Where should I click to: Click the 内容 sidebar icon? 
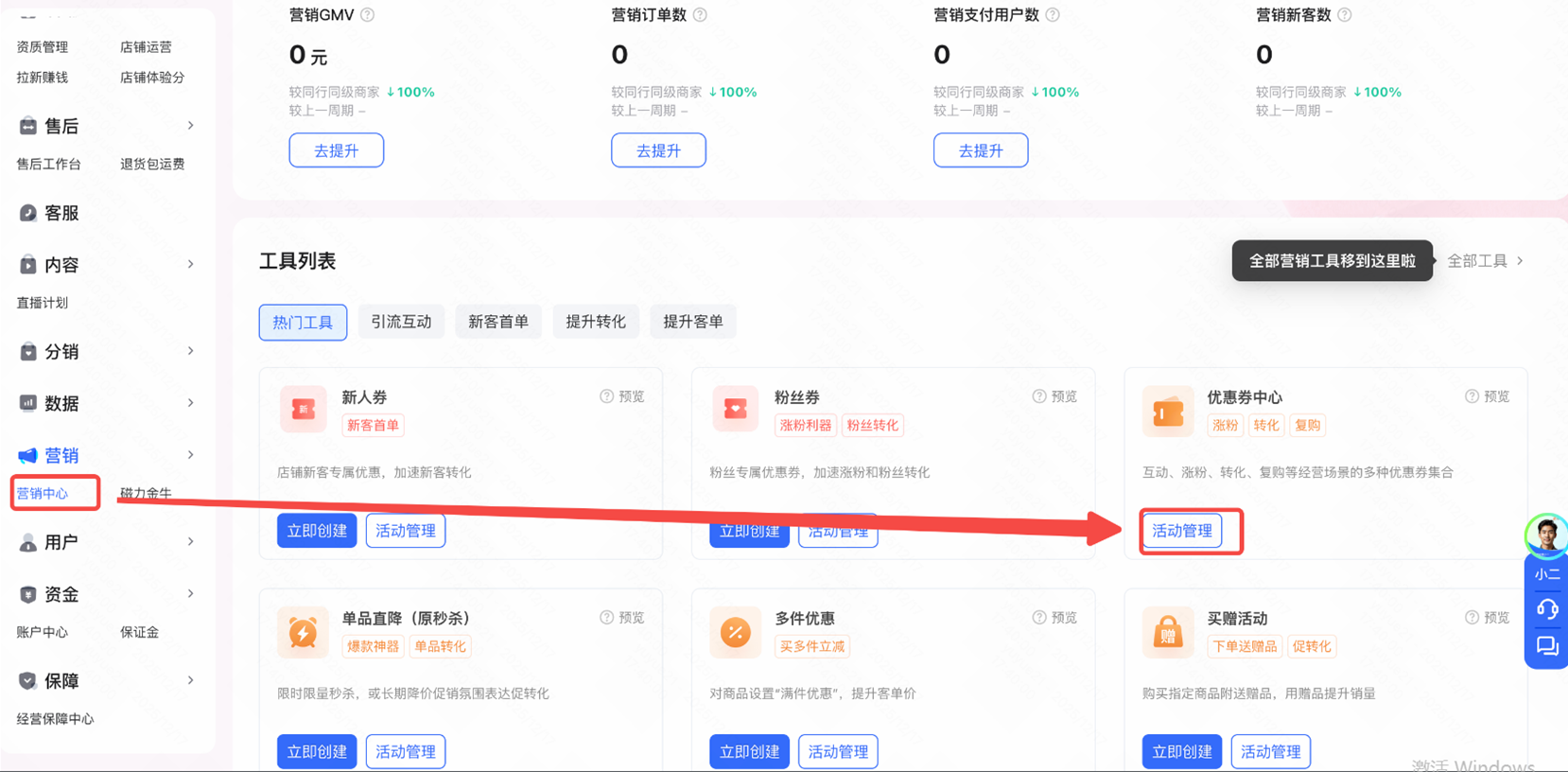[x=28, y=265]
